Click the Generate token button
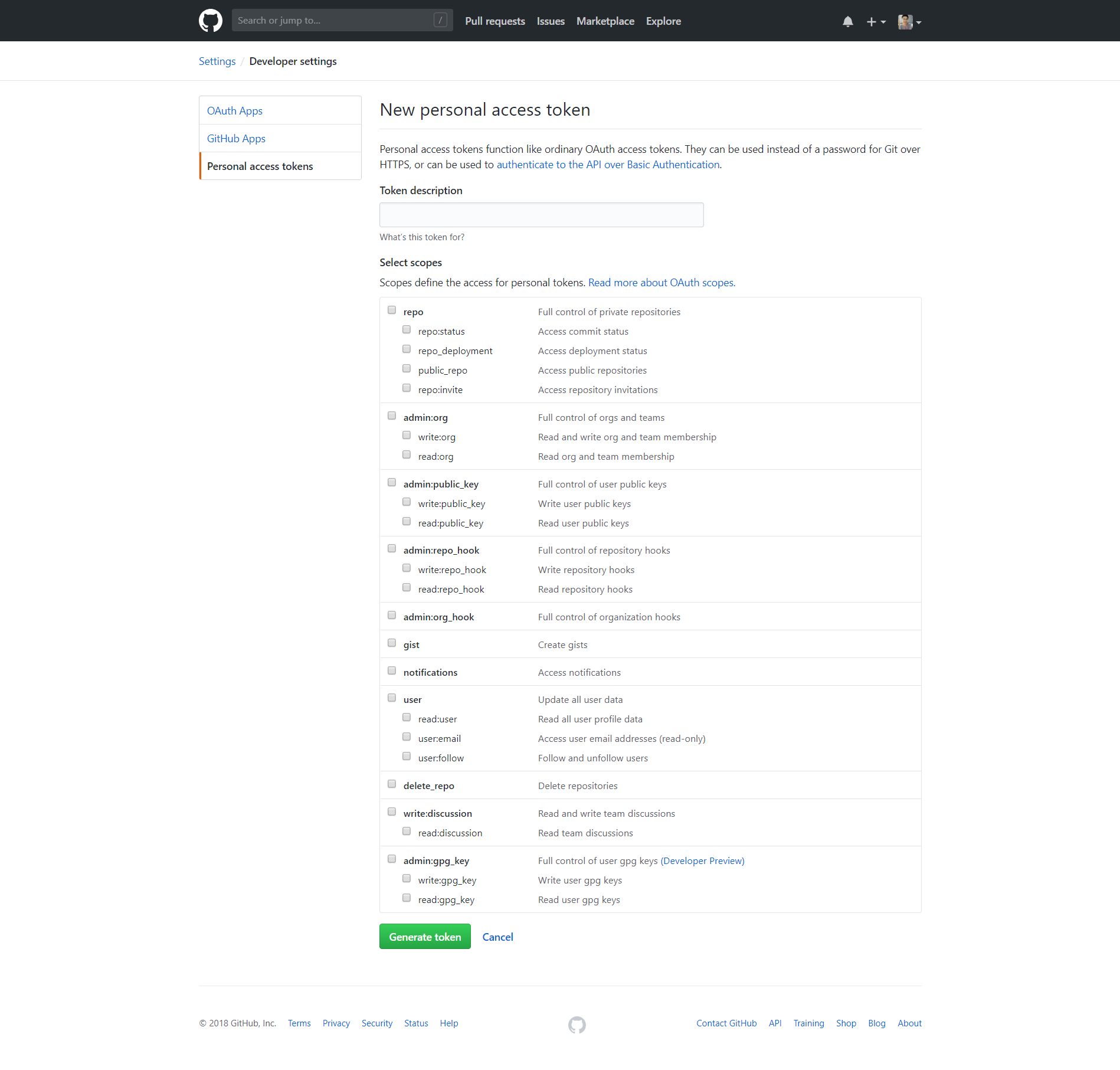This screenshot has height=1070, width=1120. pyautogui.click(x=425, y=937)
